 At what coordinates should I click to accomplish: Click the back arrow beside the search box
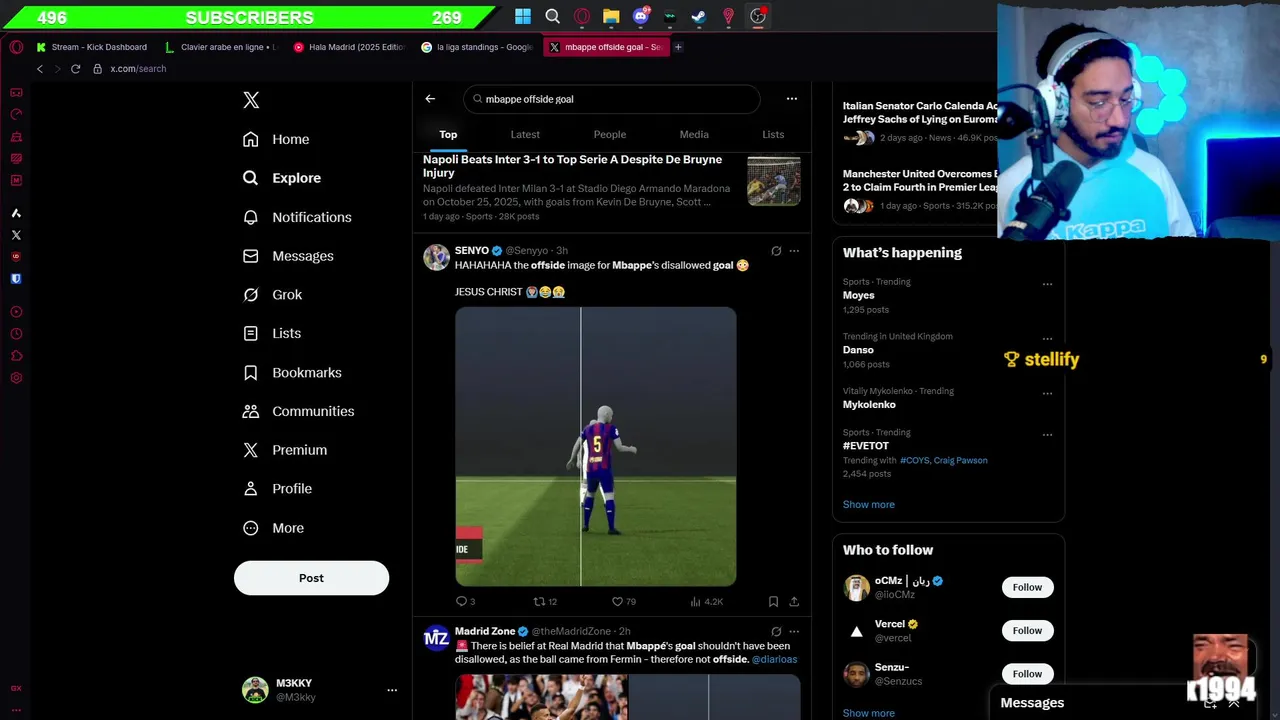[x=430, y=99]
